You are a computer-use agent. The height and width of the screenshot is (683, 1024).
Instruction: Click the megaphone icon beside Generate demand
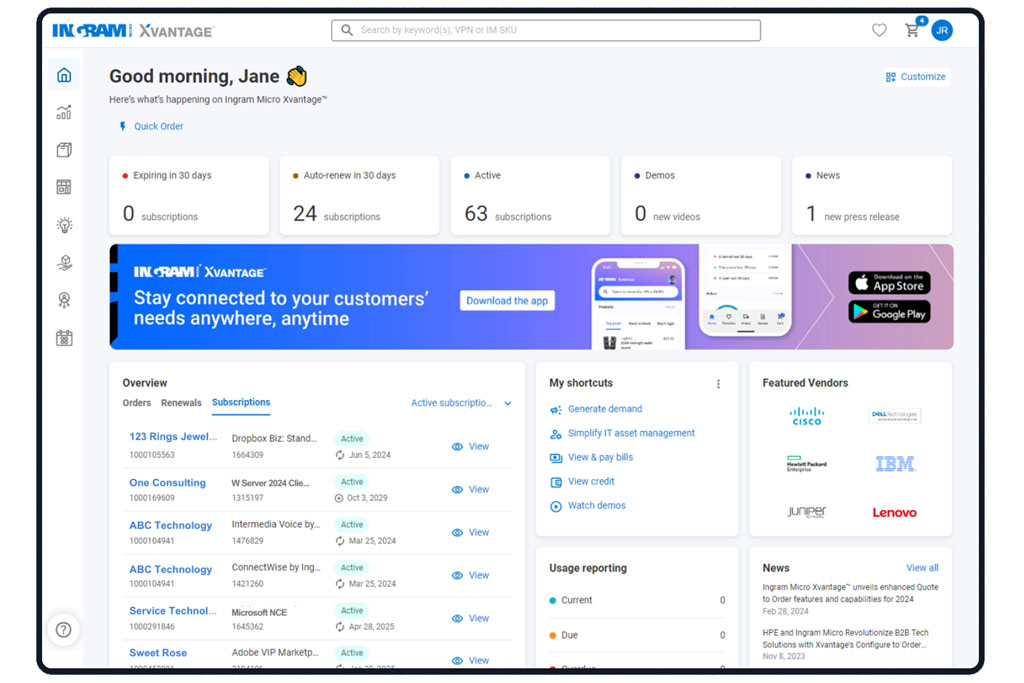click(556, 410)
